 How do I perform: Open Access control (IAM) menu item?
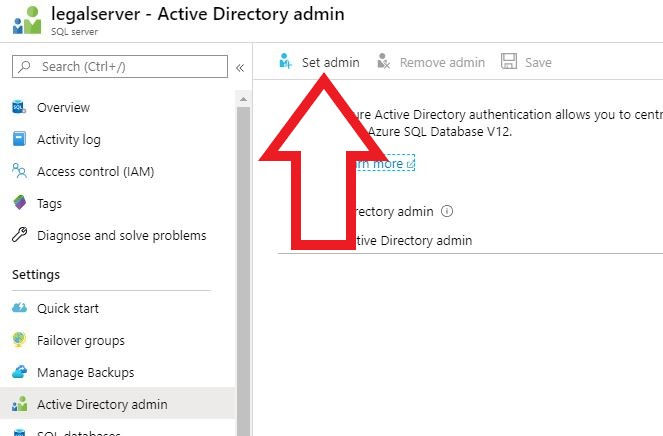tap(118, 171)
